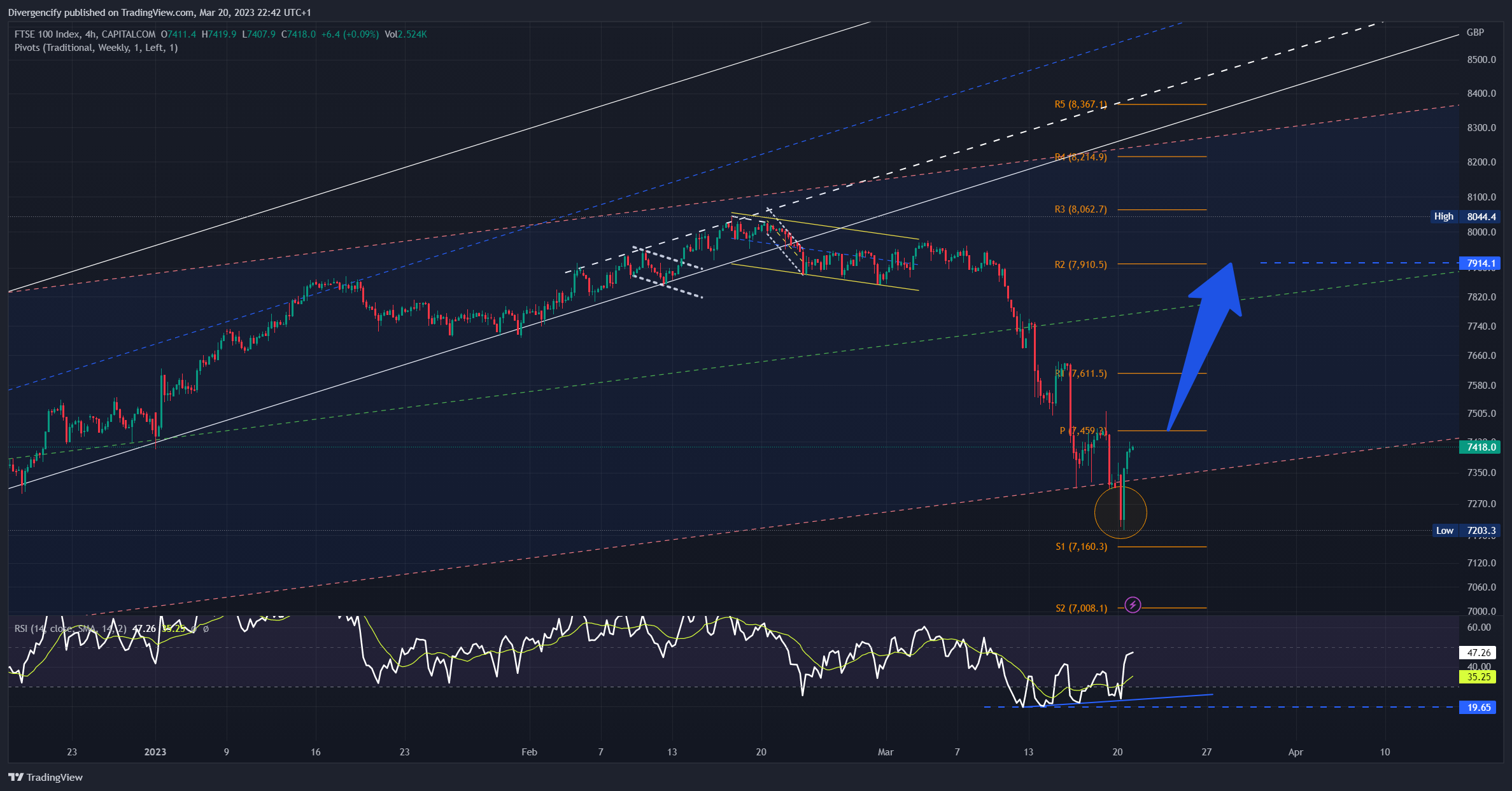
Task: Click the Mar label on the time axis
Action: 886,752
